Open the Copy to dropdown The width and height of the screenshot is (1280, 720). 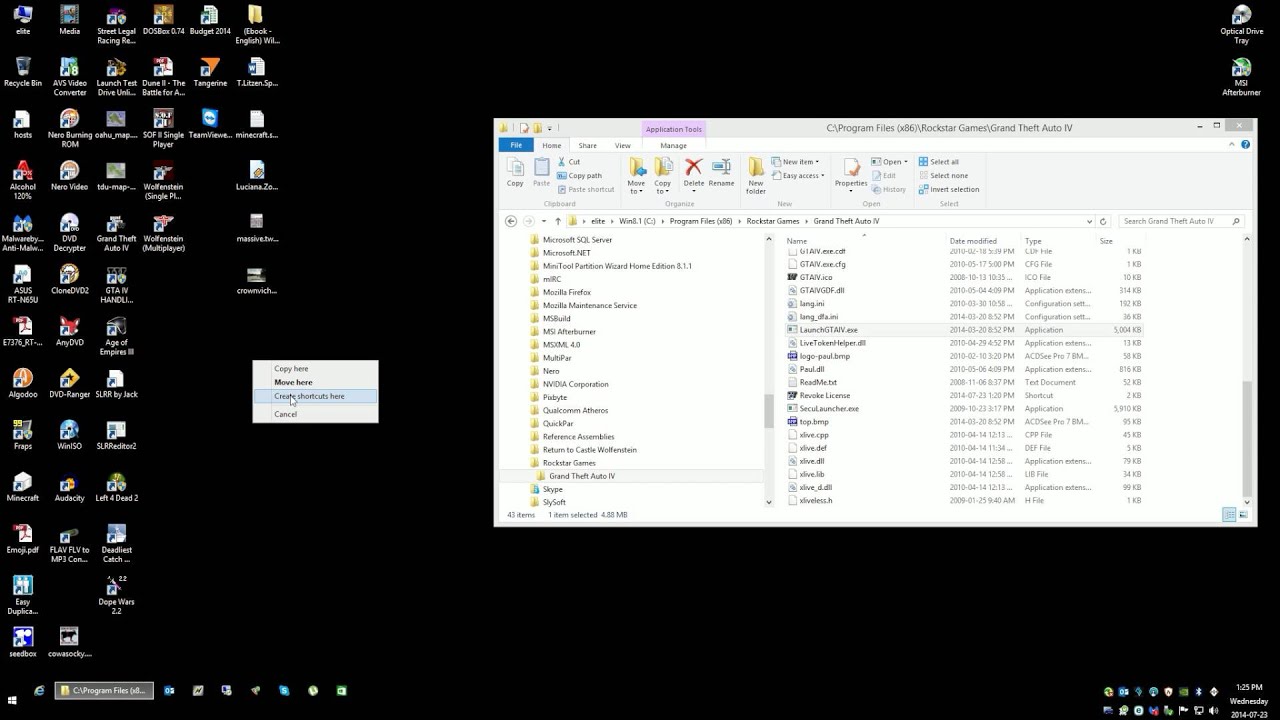click(662, 187)
